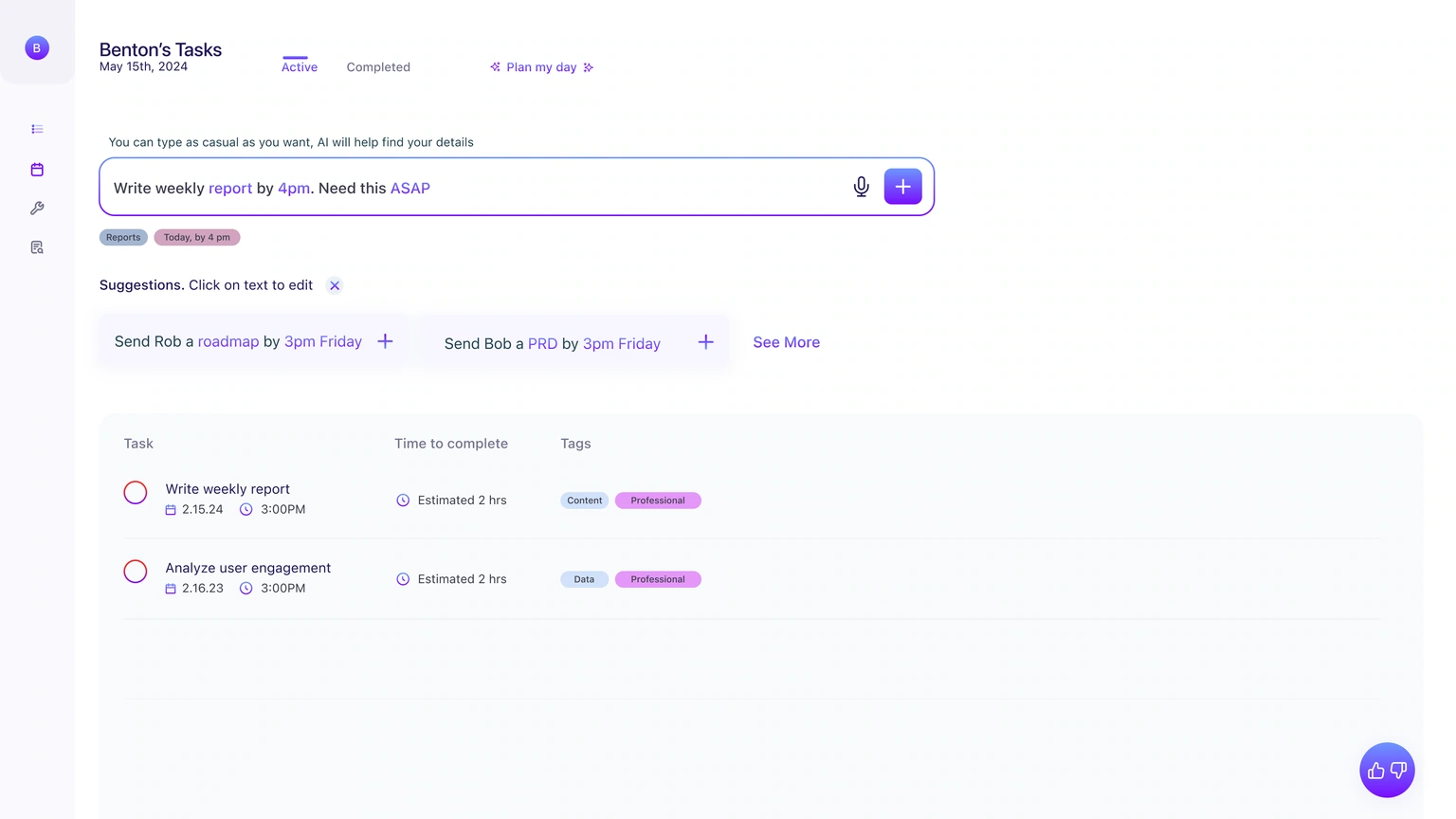Viewport: 1456px width, 819px height.
Task: Click the 'Analyze user engagement' task title
Action: 248,568
